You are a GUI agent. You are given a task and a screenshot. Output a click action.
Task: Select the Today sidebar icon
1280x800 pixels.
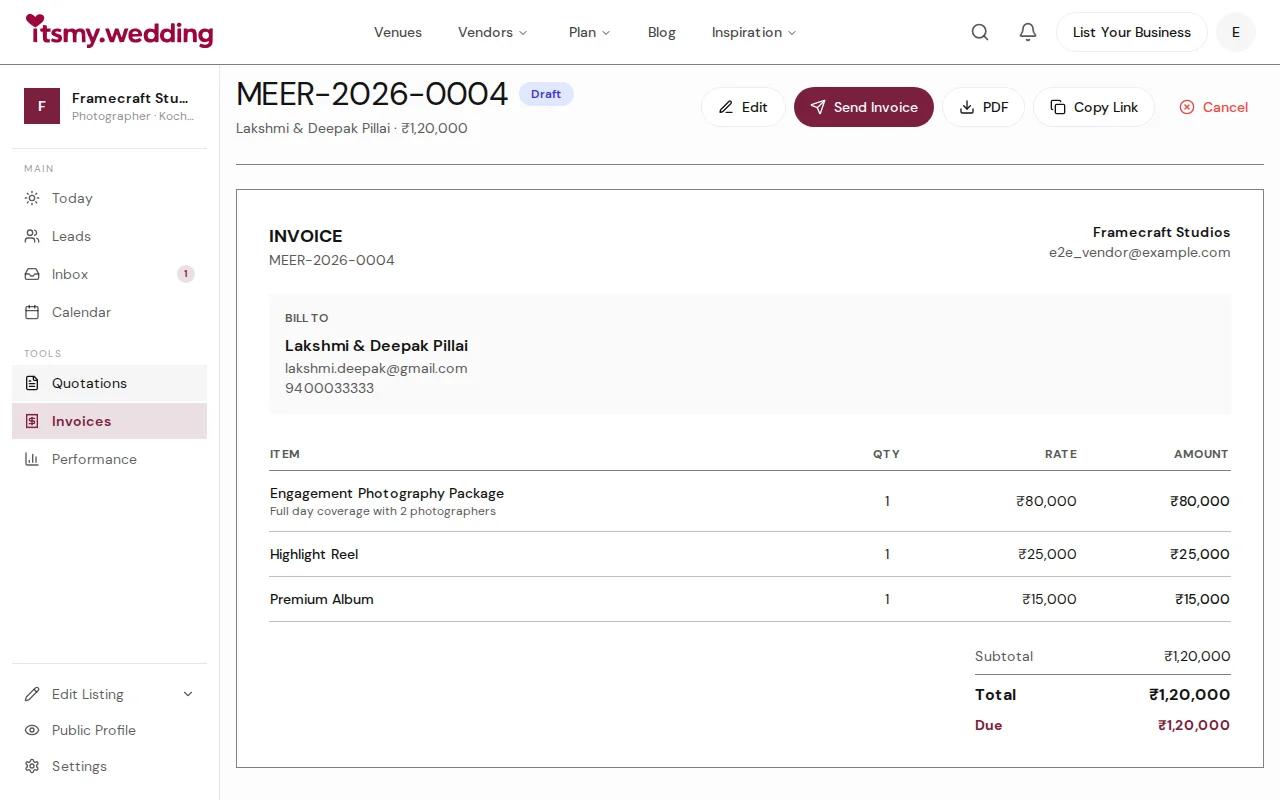click(32, 198)
